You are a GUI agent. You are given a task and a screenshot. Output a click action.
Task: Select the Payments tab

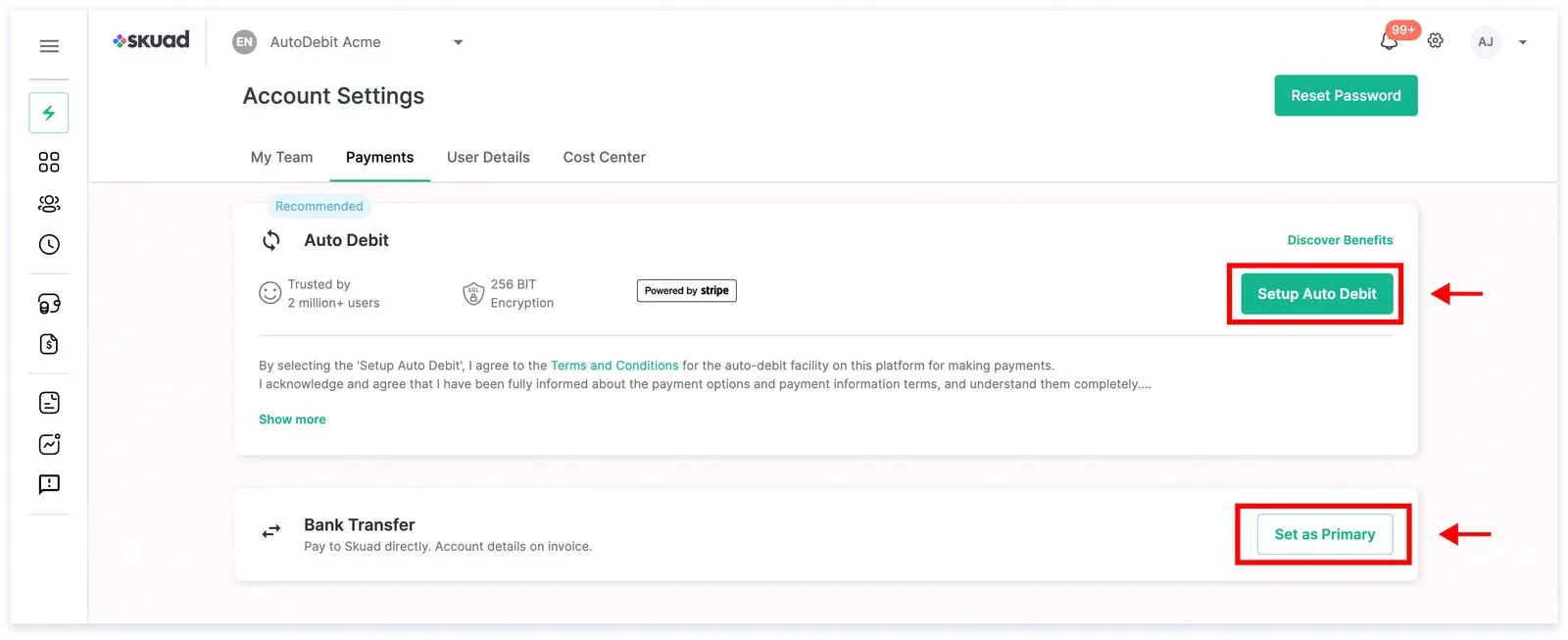pos(380,157)
